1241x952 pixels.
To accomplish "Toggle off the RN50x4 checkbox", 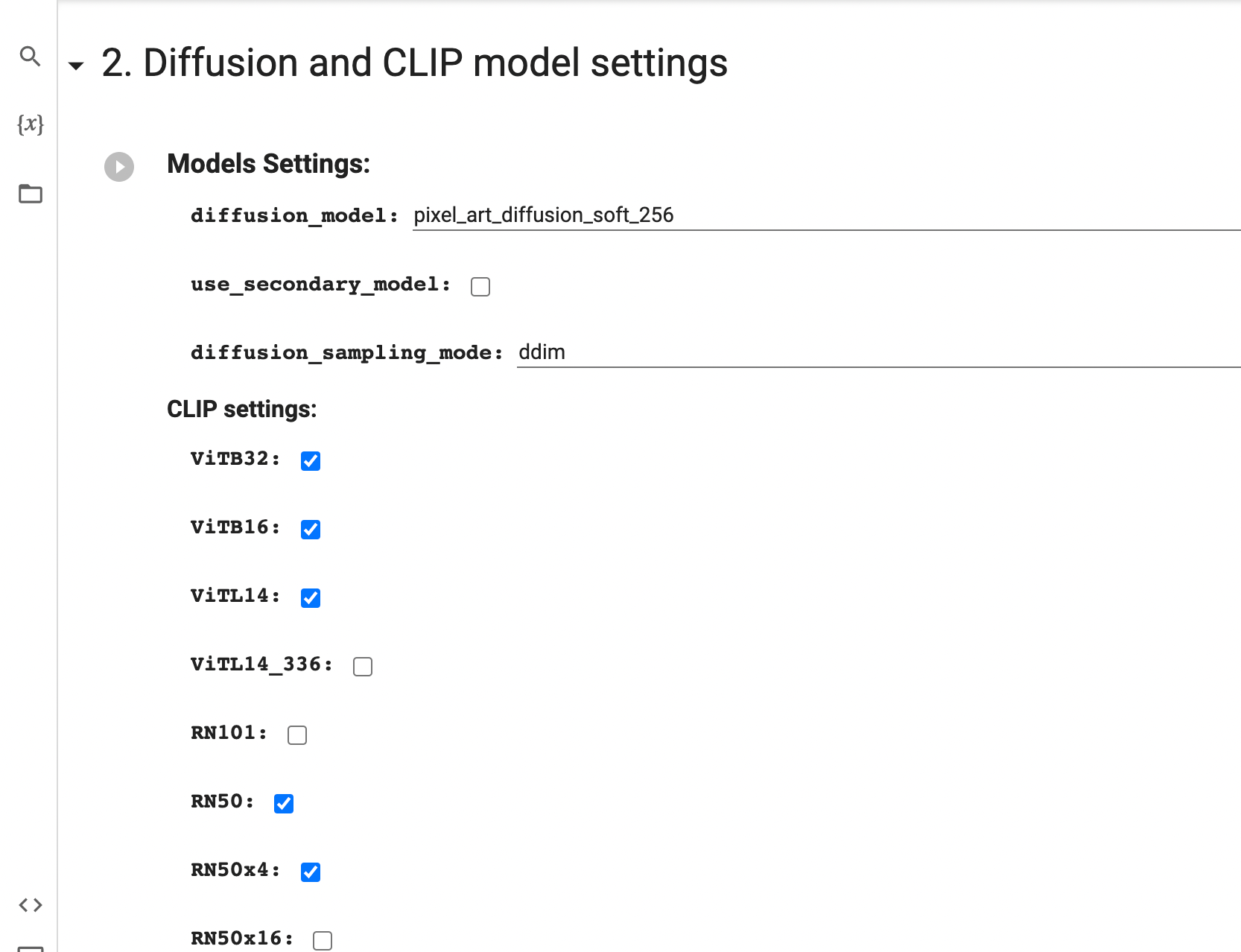I will pos(311,872).
